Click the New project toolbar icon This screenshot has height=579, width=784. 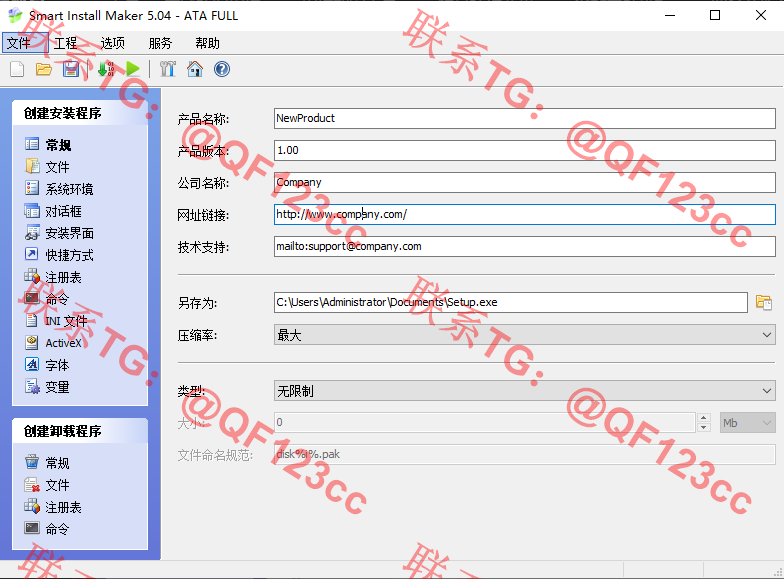click(x=17, y=69)
